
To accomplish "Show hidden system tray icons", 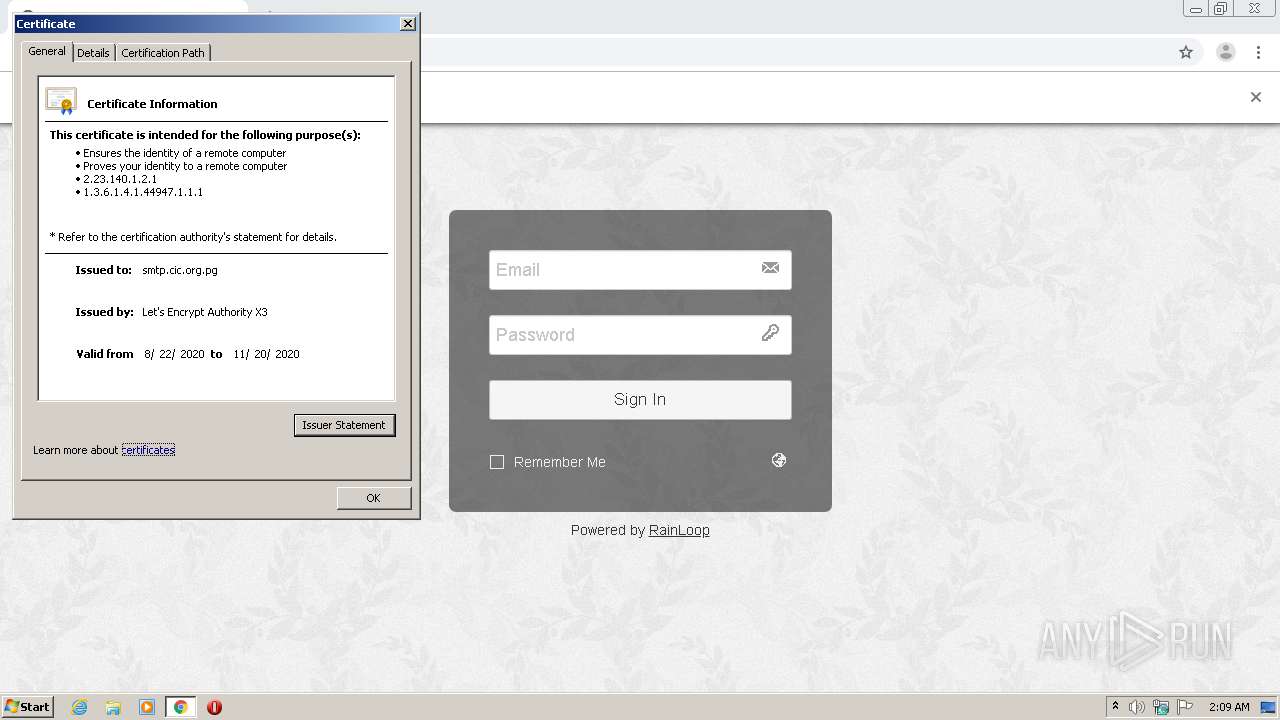I will click(1115, 707).
